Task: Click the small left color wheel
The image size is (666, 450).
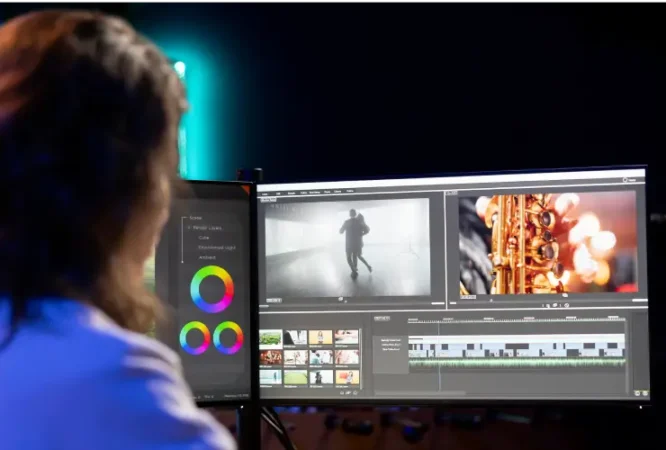Action: click(195, 338)
